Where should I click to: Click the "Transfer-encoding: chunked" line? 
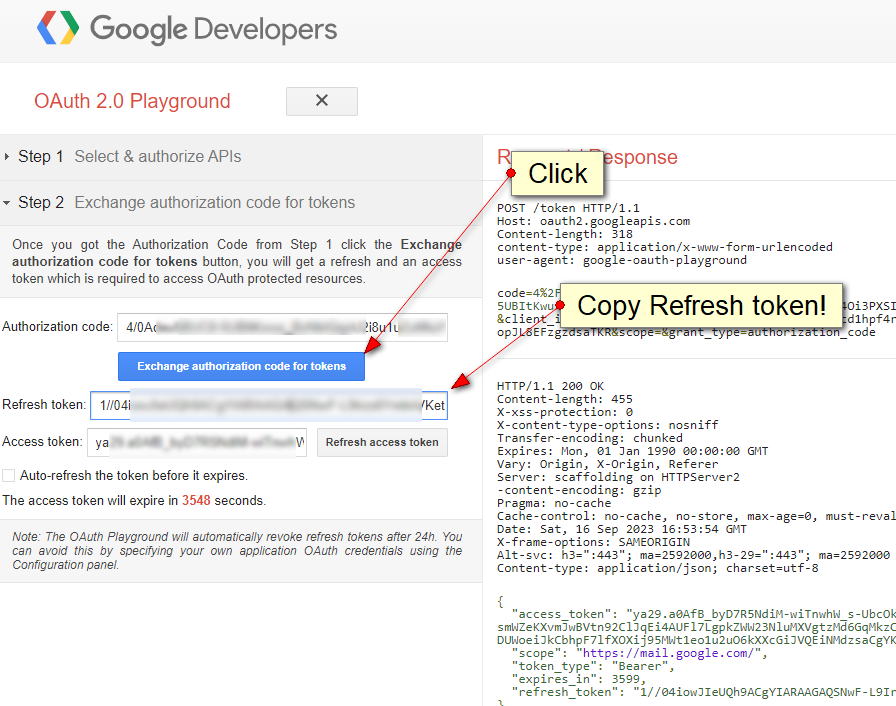(590, 438)
